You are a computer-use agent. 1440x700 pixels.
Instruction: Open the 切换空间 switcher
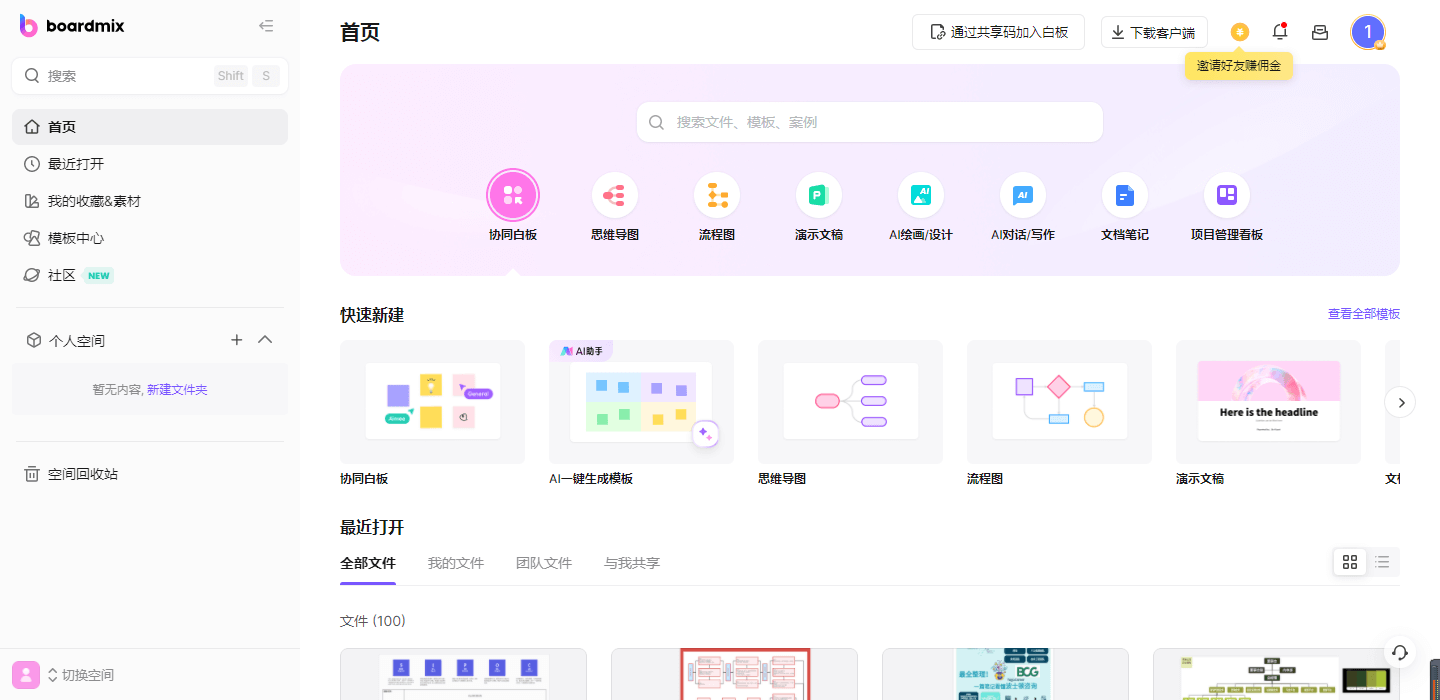(x=81, y=675)
